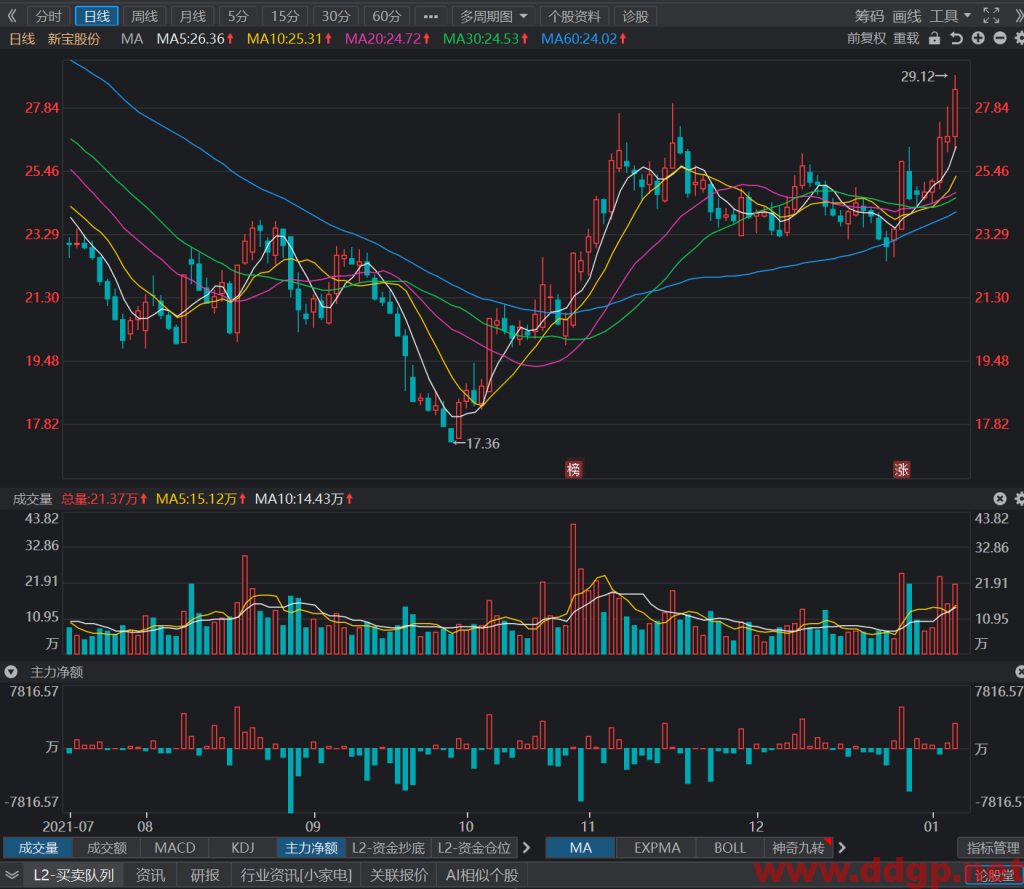Viewport: 1024px width, 889px height.
Task: Show more main-indicator tabs arrow
Action: 842,848
